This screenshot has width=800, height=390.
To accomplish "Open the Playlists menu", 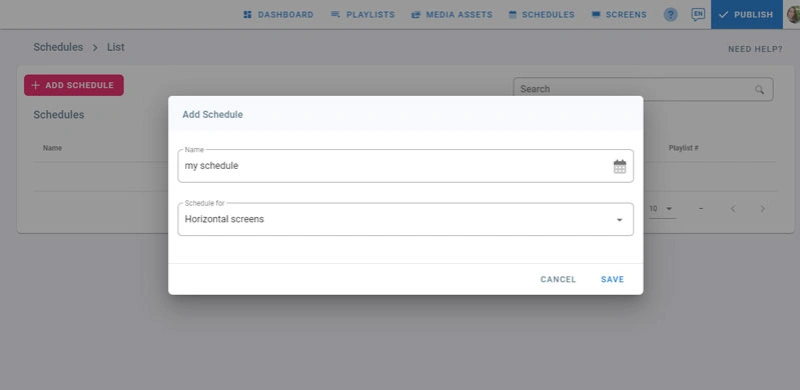I will 363,15.
